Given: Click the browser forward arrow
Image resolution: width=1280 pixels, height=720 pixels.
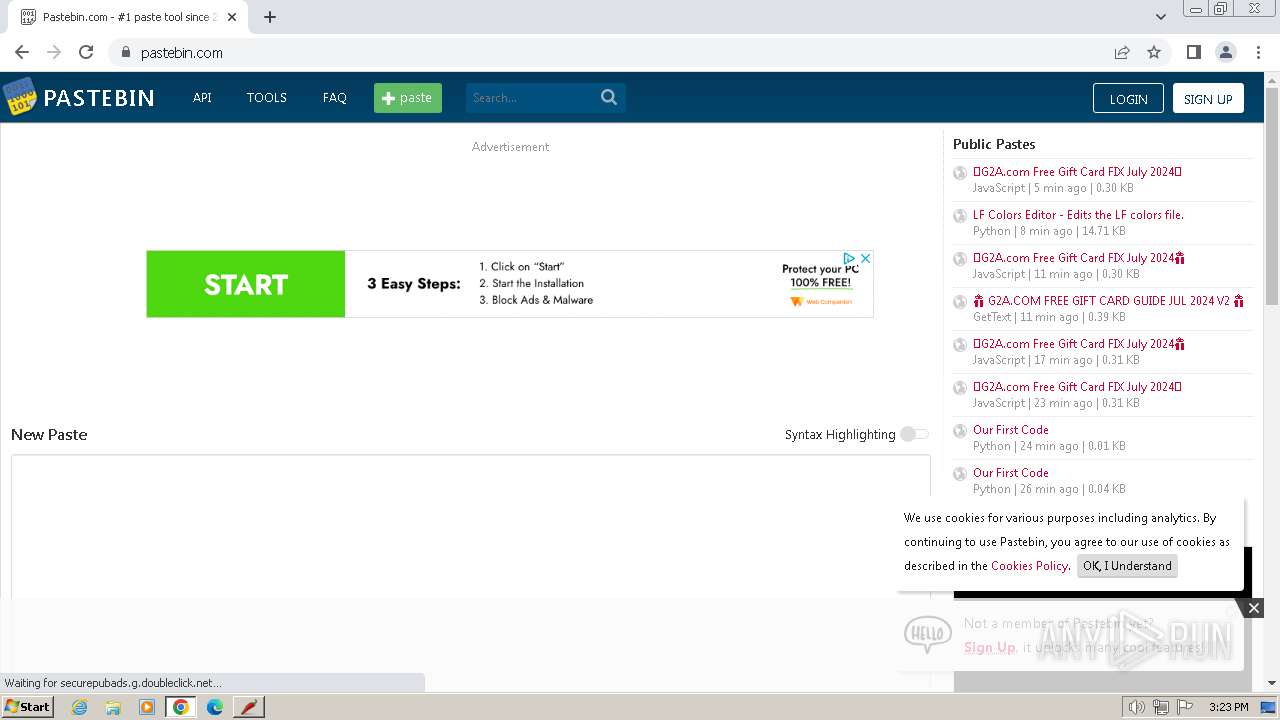Looking at the screenshot, I should 54,52.
